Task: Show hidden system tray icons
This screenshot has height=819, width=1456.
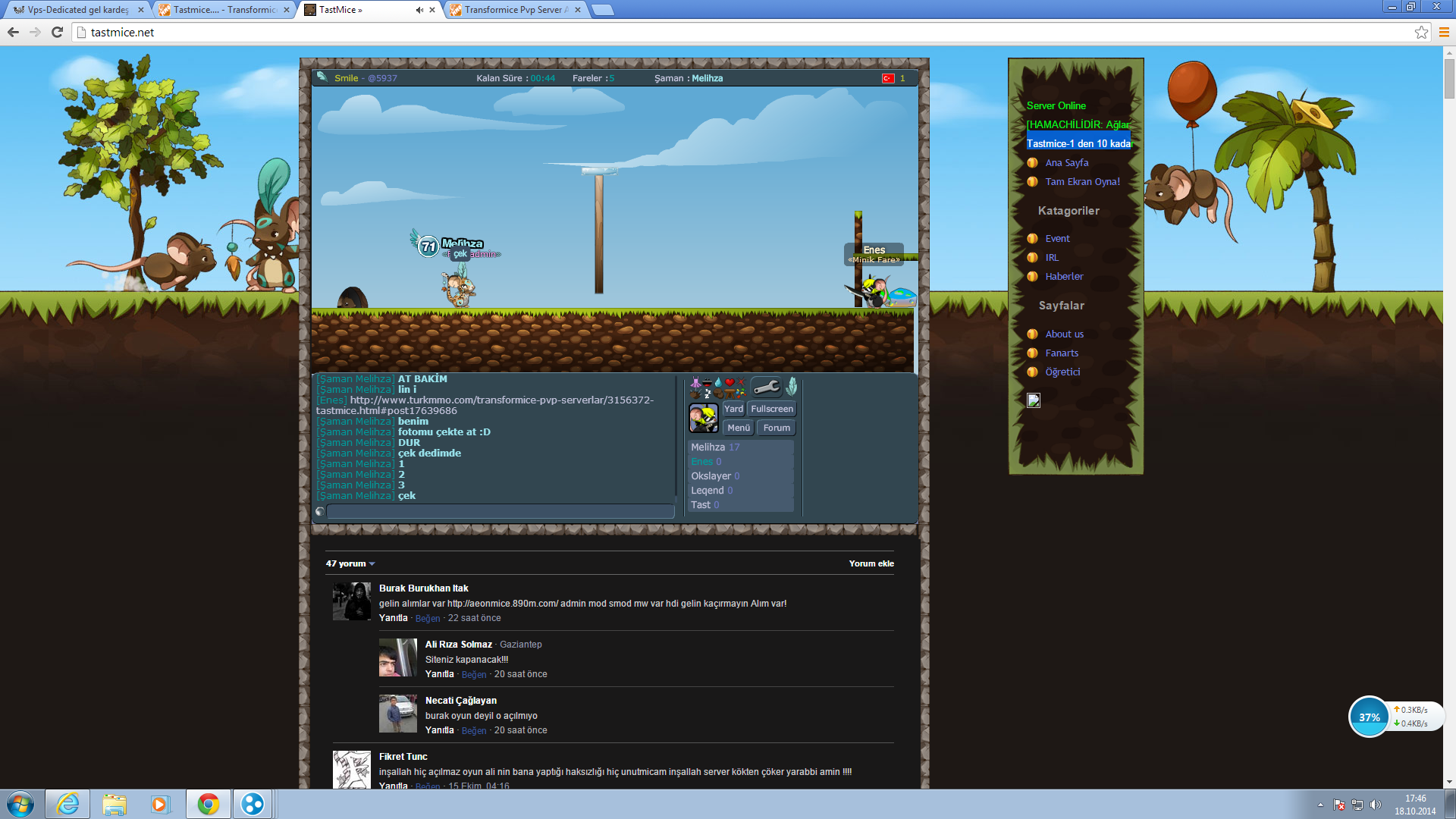Action: point(1320,805)
